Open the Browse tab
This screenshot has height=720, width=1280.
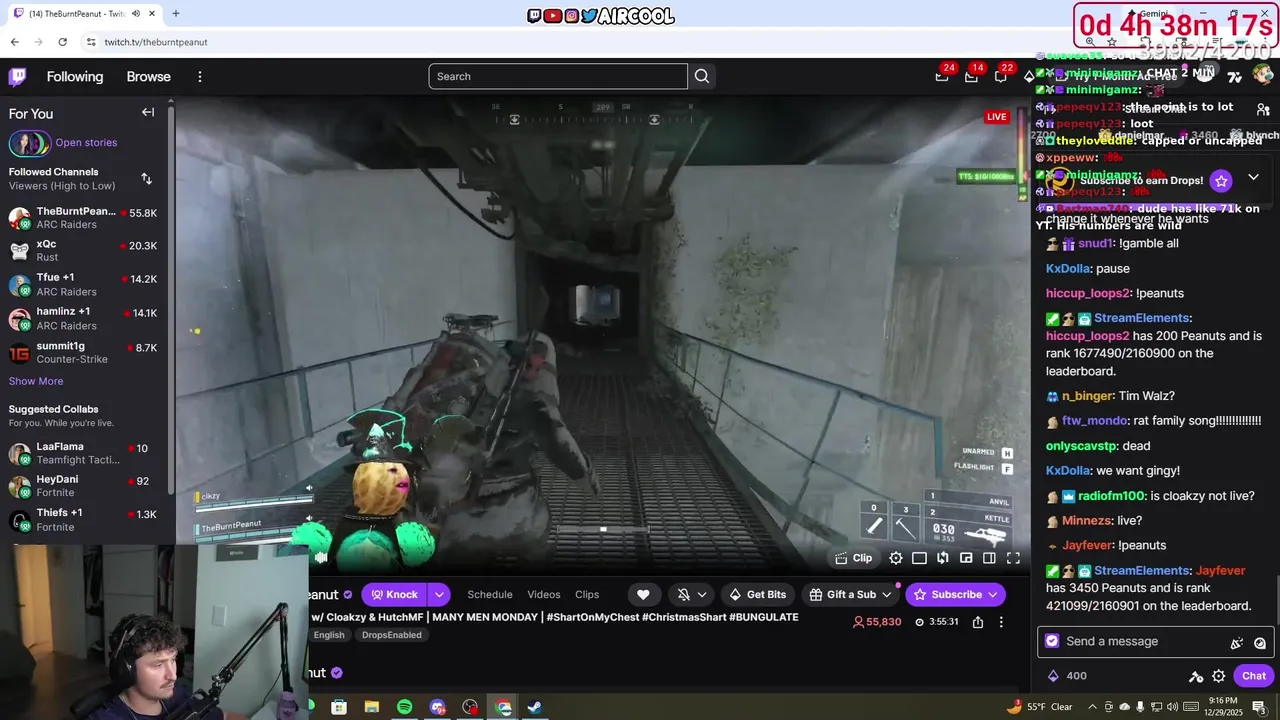[x=148, y=77]
